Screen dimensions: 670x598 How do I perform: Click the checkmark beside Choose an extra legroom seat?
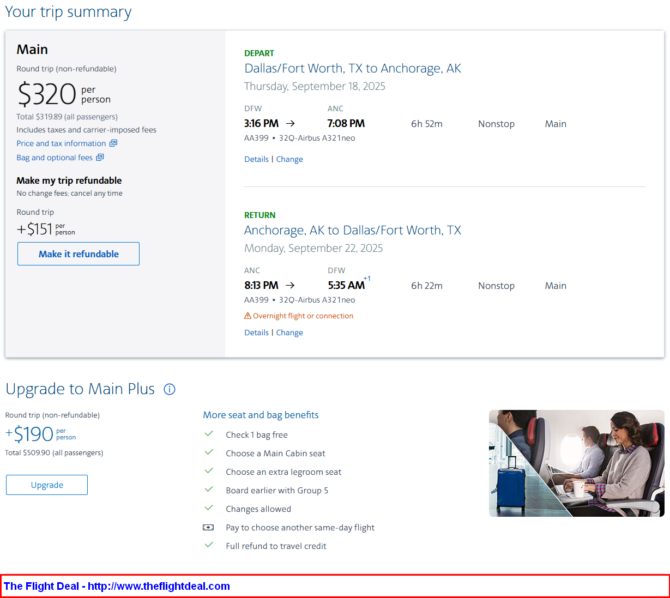coord(209,471)
